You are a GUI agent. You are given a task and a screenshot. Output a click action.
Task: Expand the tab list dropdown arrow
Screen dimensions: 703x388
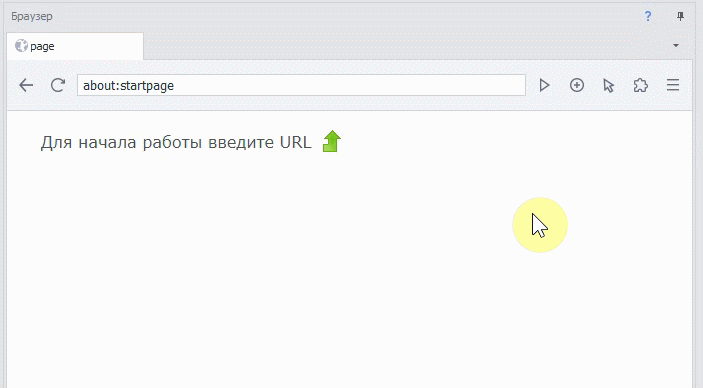pyautogui.click(x=676, y=45)
